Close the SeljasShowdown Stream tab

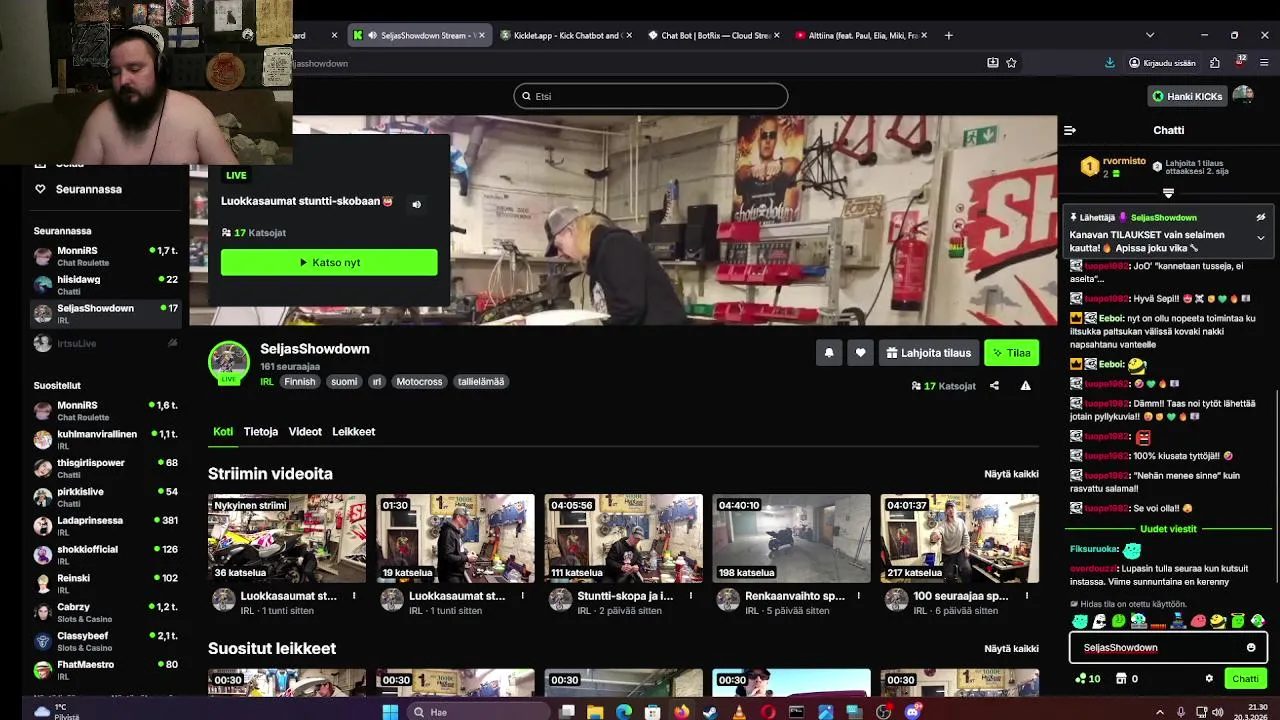pos(482,35)
